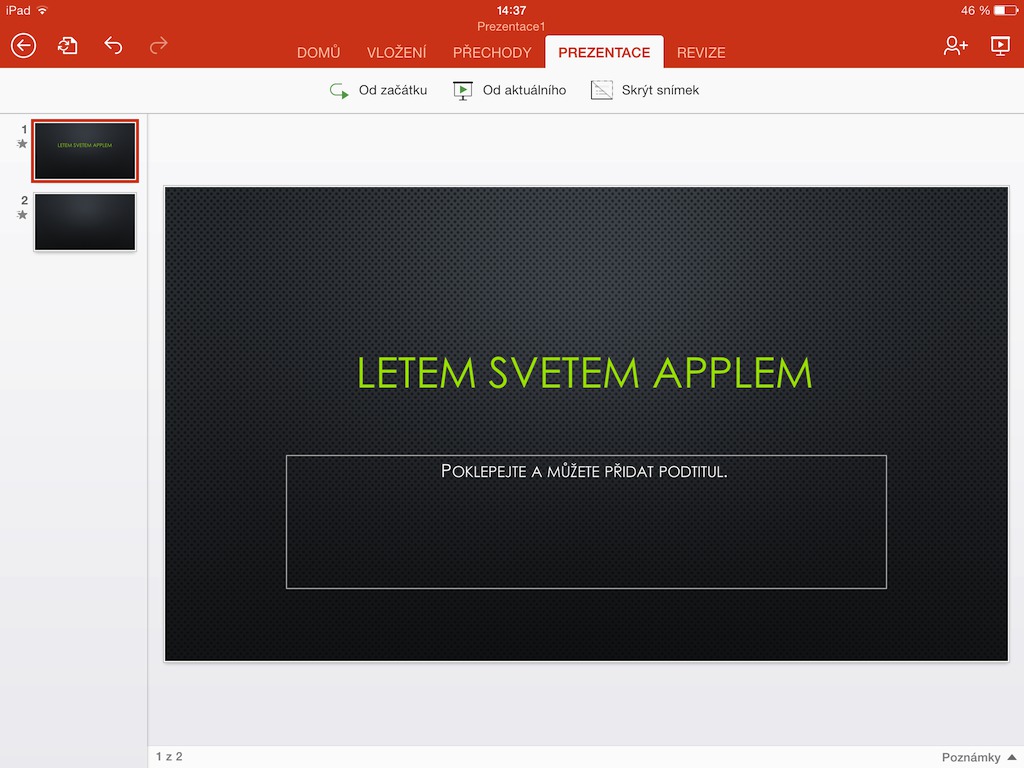1024x768 pixels.
Task: Tap the battery indicator in status bar
Action: (x=1006, y=10)
